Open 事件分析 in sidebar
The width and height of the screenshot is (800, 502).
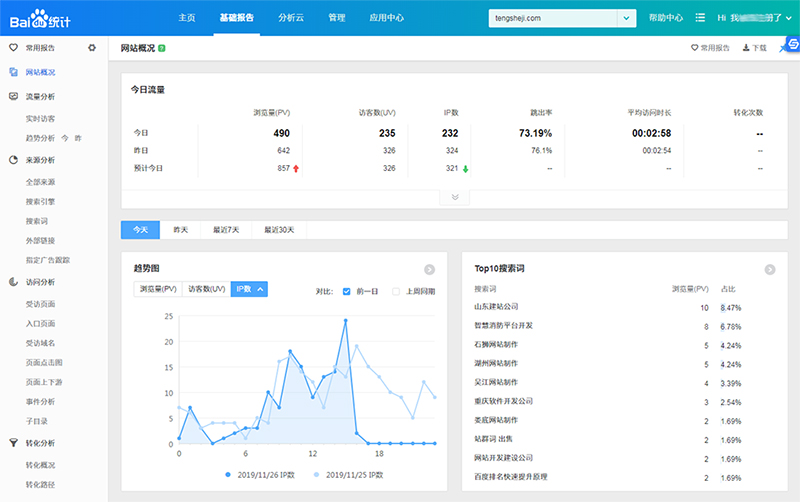[40, 401]
